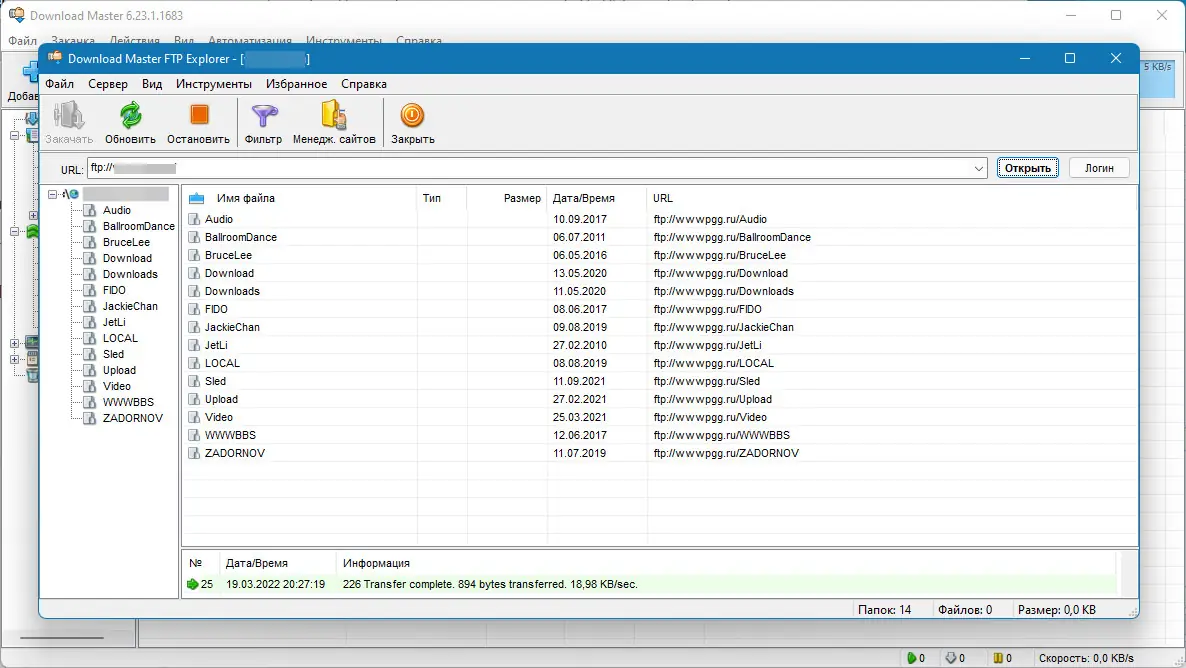Image resolution: width=1186 pixels, height=668 pixels.
Task: Select Video folder icon in file list
Action: (194, 418)
